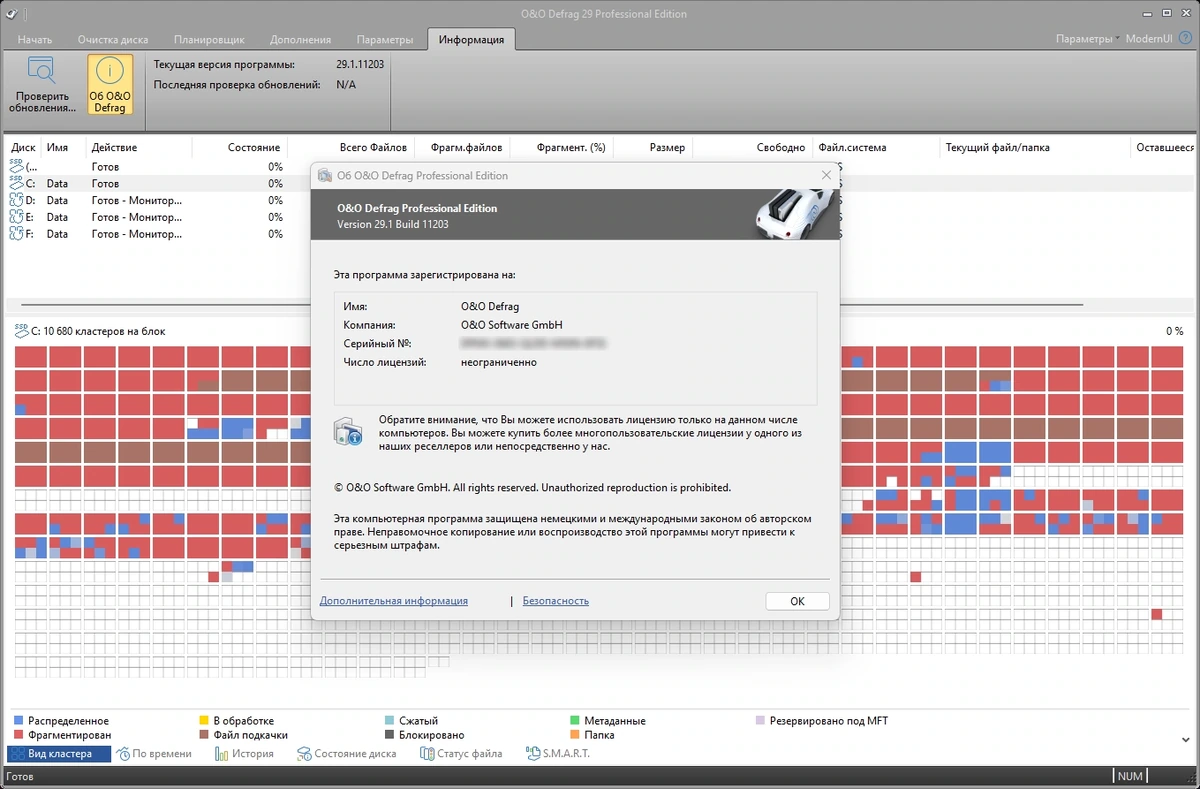This screenshot has width=1200, height=789.
Task: Sort by the Имя column header
Action: point(57,147)
